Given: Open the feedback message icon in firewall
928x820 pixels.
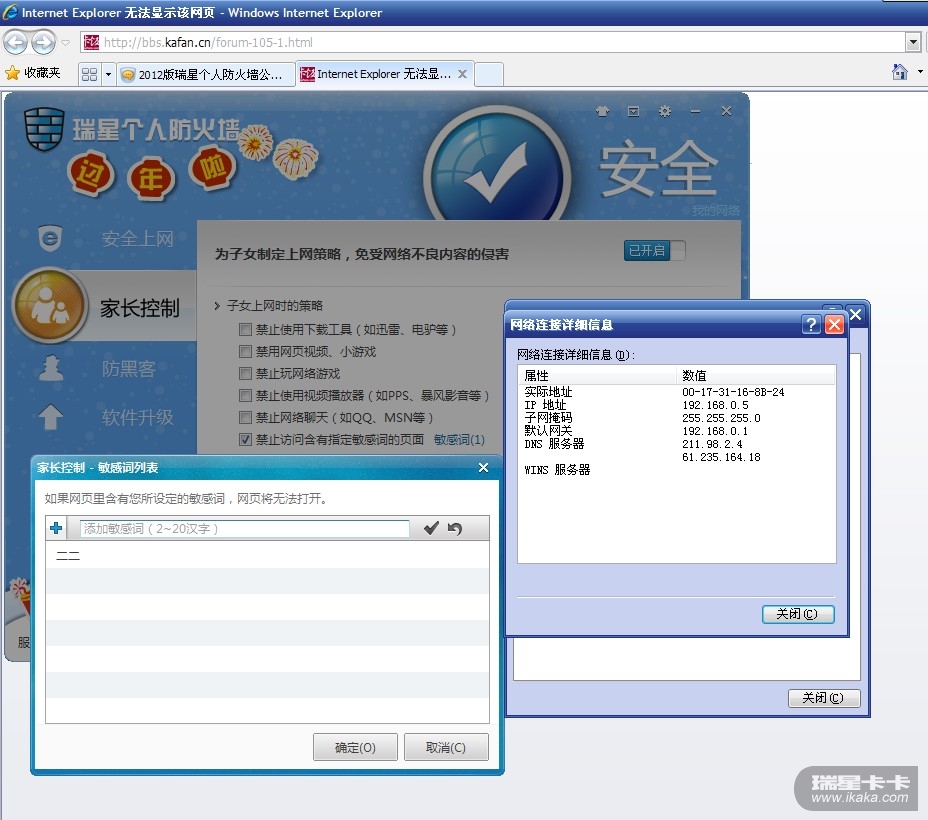Looking at the screenshot, I should pyautogui.click(x=633, y=111).
